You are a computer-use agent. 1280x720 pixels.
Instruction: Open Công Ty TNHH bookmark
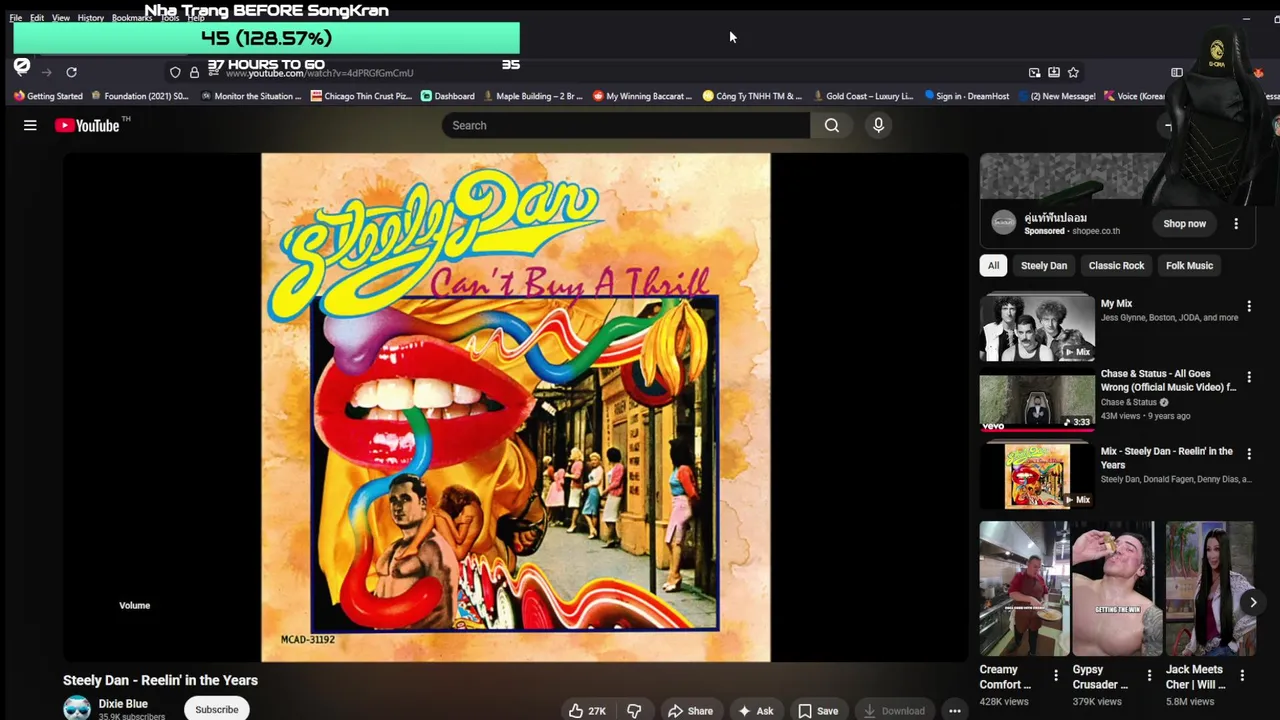752,96
